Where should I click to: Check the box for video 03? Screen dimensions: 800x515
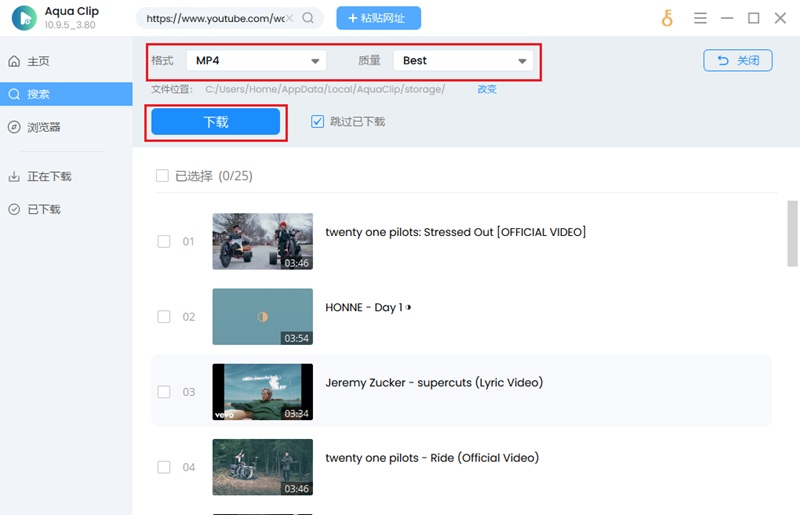tap(164, 392)
